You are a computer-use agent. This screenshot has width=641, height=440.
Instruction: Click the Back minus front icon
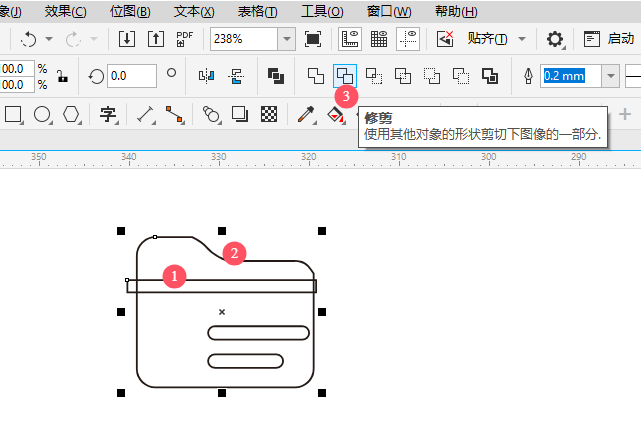click(x=461, y=76)
